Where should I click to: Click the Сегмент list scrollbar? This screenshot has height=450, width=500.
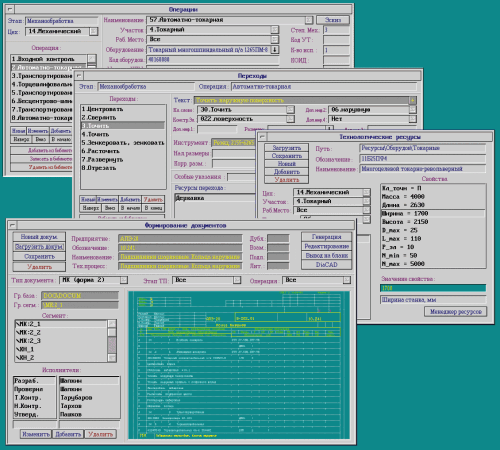point(112,341)
